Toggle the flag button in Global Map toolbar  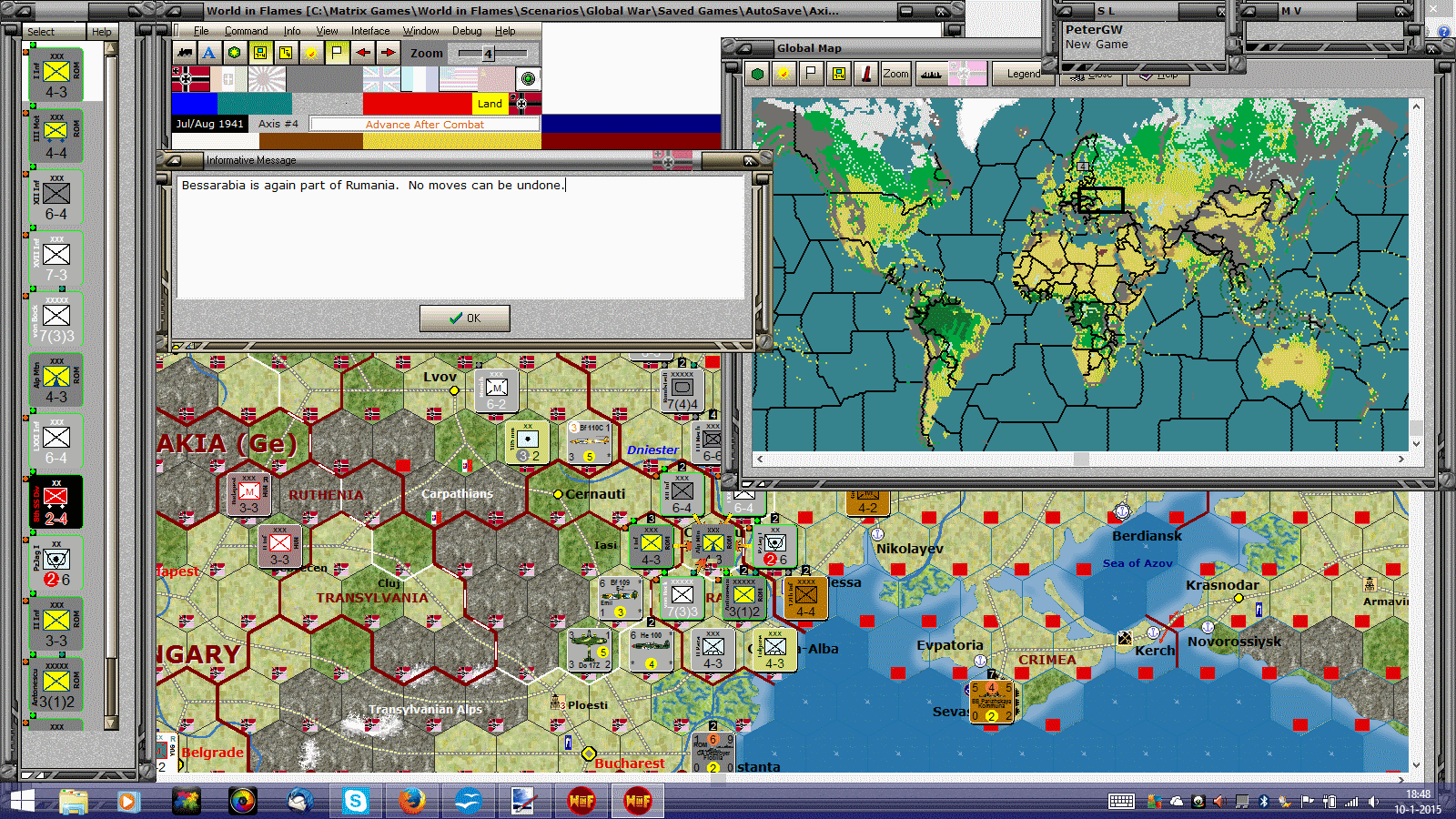coord(811,74)
